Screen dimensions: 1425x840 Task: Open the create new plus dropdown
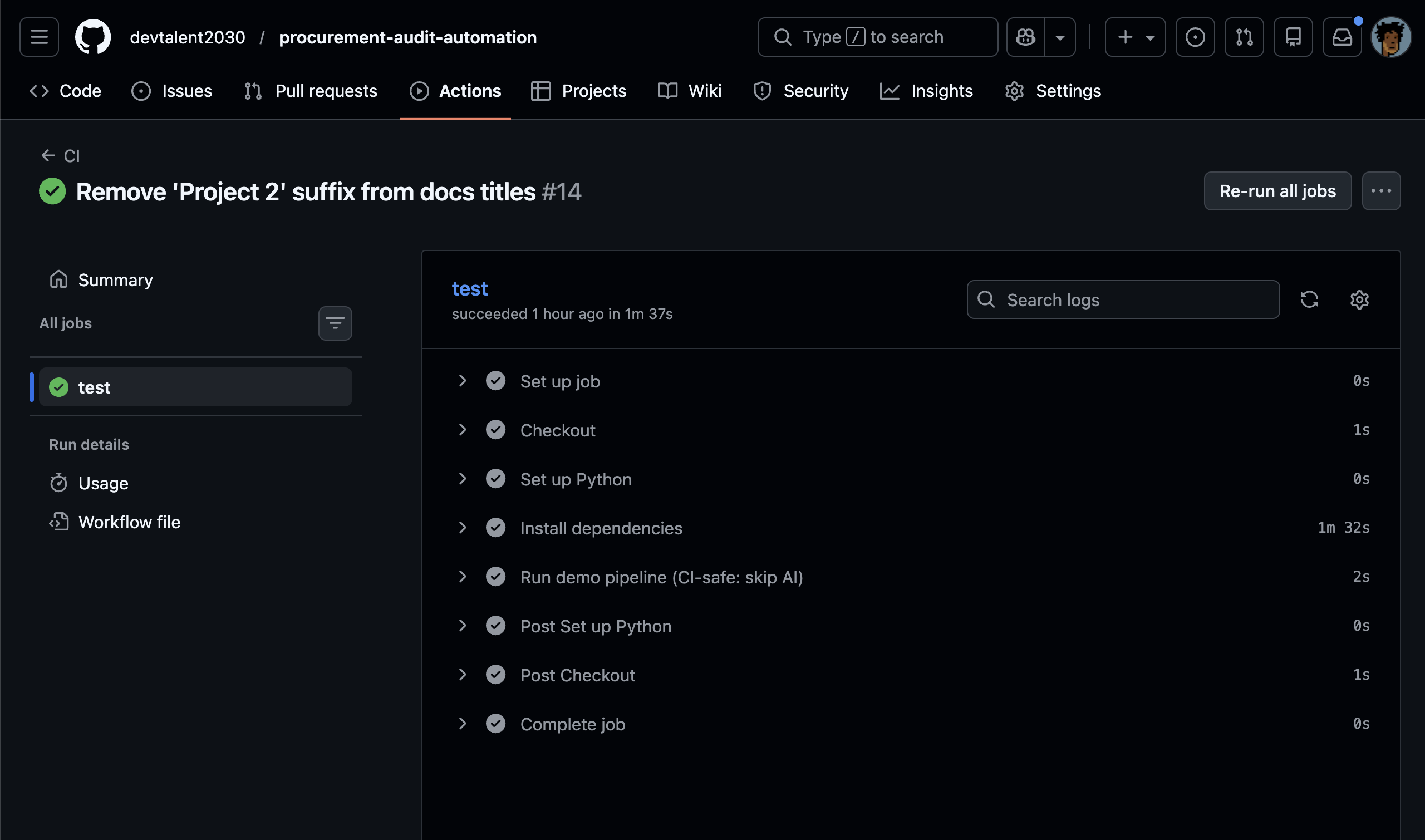click(1134, 37)
